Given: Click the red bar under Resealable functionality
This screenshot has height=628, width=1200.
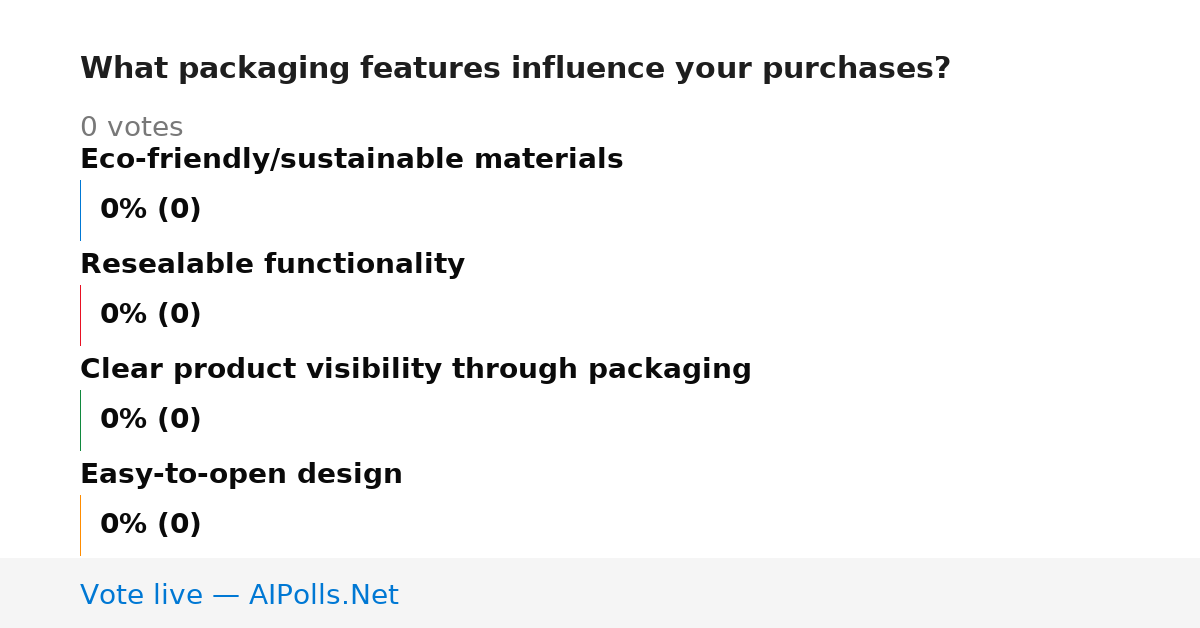Looking at the screenshot, I should [80, 315].
